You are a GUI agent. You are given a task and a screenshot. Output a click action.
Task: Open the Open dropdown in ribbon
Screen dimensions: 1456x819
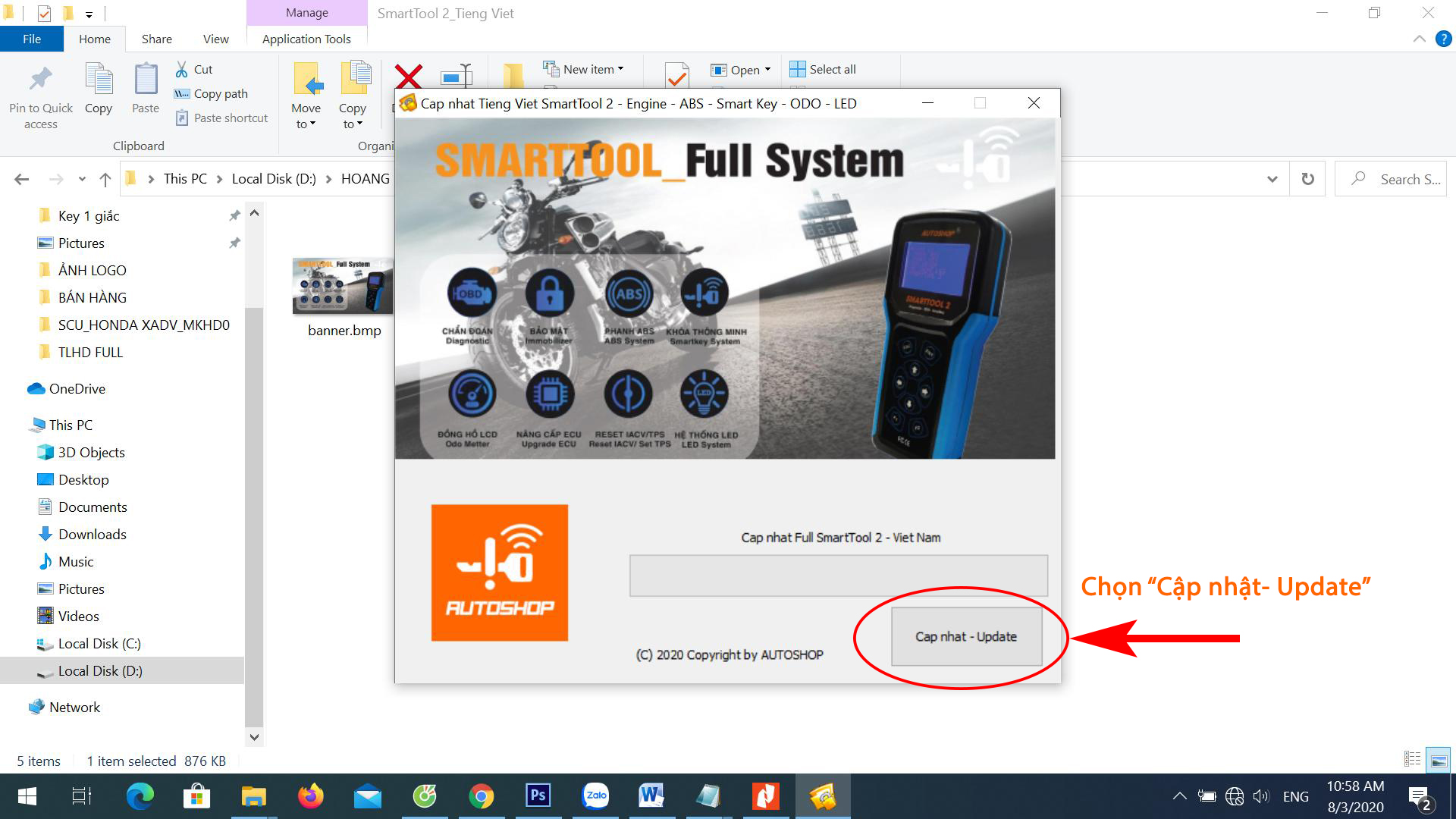point(741,70)
